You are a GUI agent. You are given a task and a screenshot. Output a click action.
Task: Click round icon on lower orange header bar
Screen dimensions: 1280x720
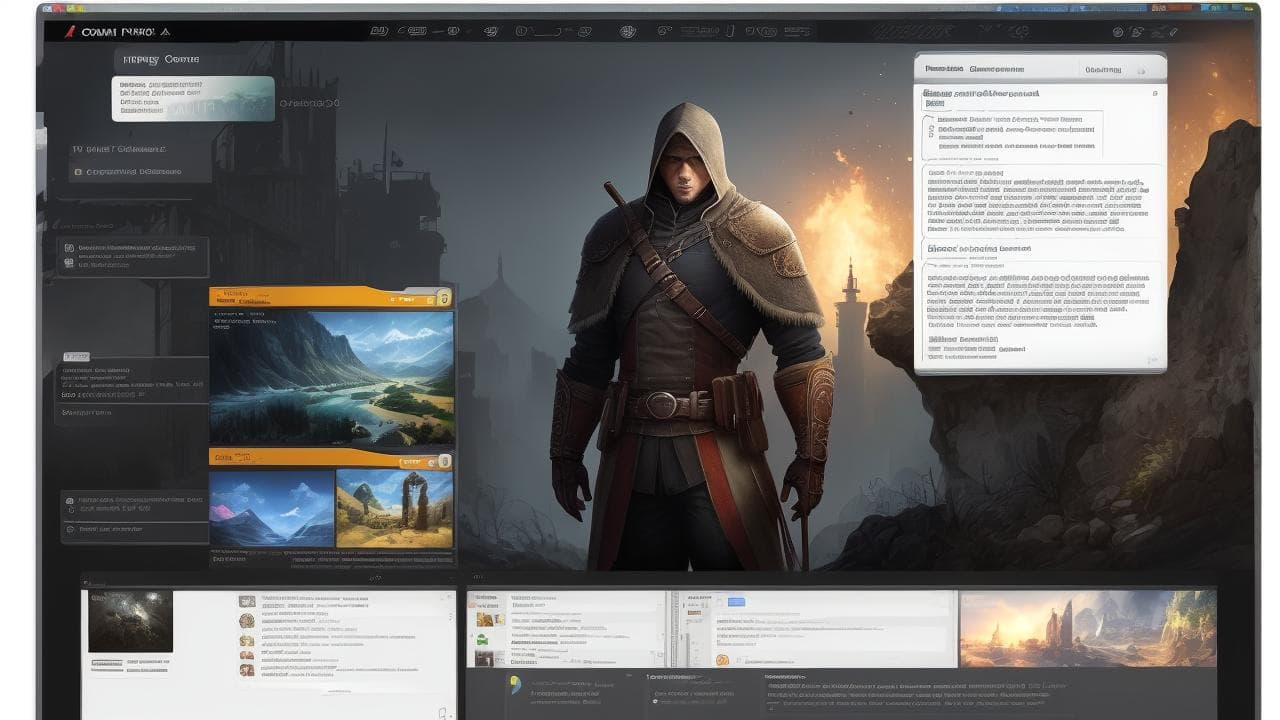coord(443,462)
